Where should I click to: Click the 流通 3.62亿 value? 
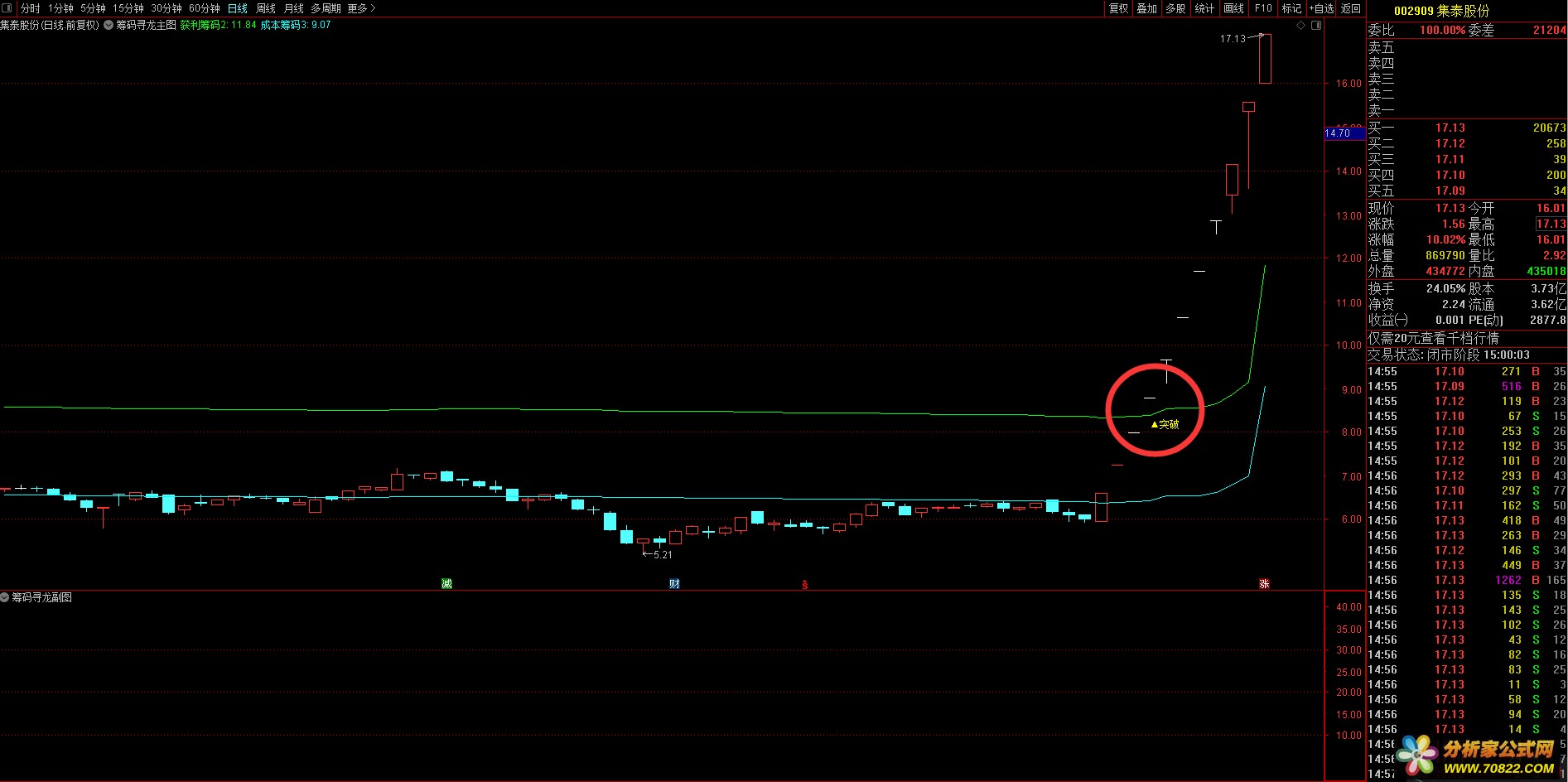pyautogui.click(x=1548, y=304)
